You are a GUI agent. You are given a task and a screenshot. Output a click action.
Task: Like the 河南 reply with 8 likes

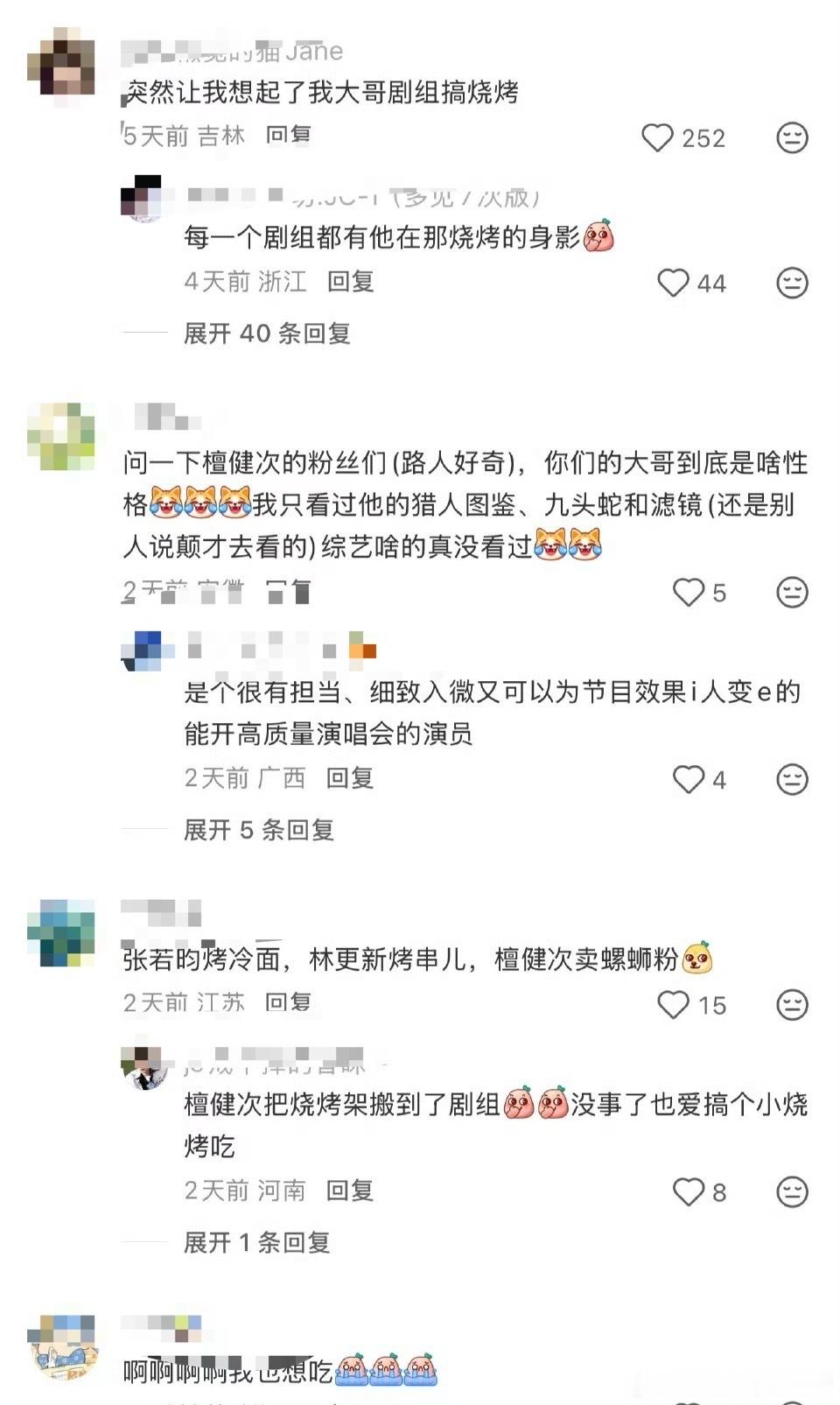689,1191
